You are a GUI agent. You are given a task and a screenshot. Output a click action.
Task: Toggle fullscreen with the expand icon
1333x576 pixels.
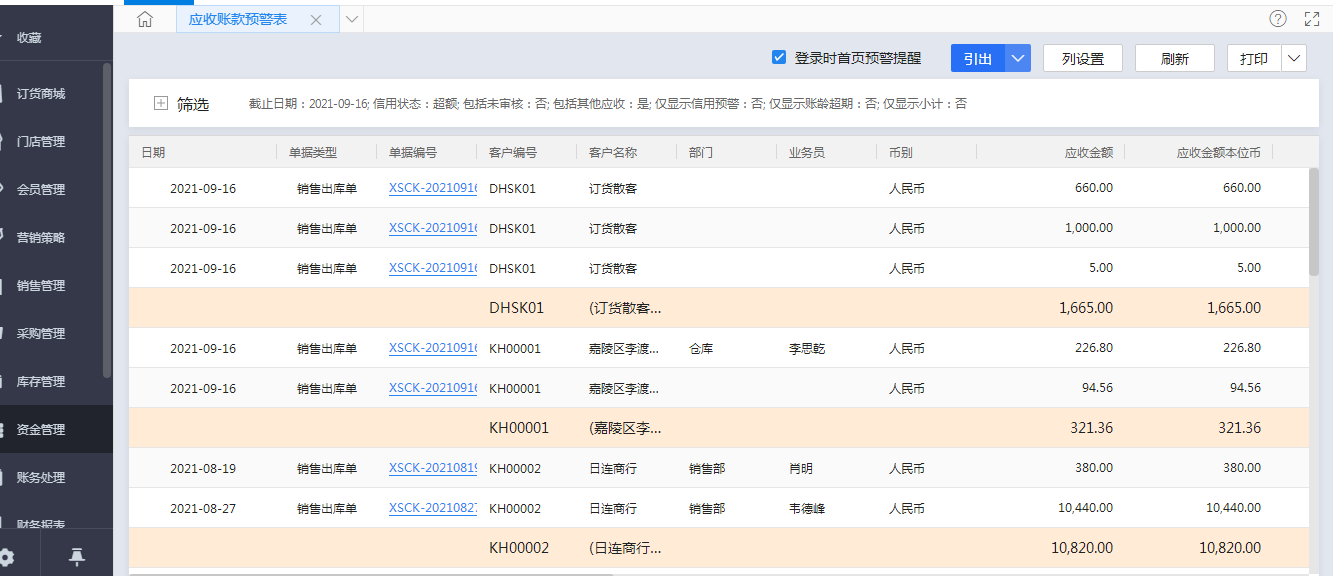(1312, 19)
